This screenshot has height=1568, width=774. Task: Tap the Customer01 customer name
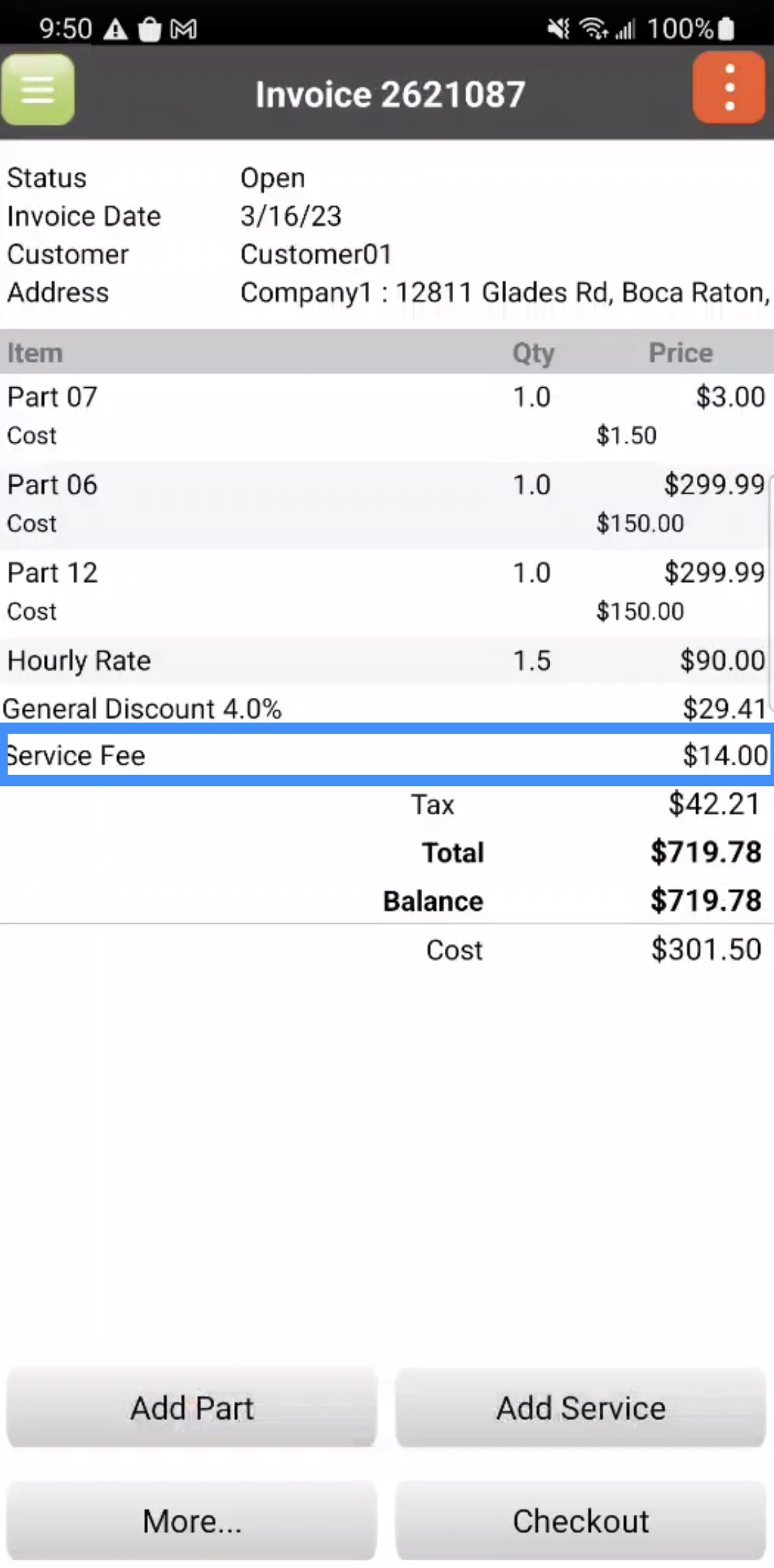pos(316,255)
